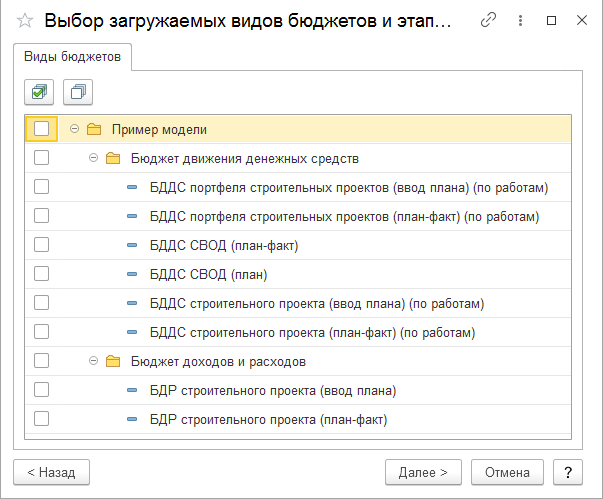Screen dimensions: 603x499
Task: Check the БДДС СВОД (план-факт) checkbox
Action: 41,245
